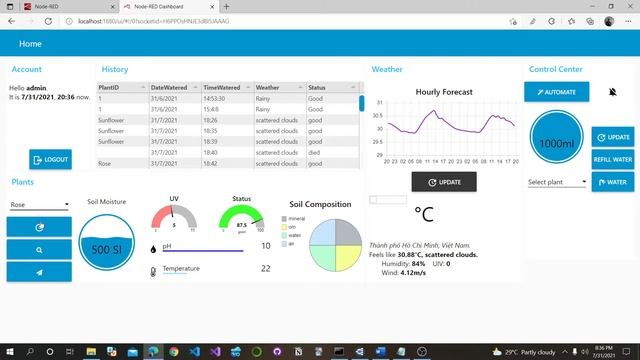
Task: Click the send paper-plane icon button
Action: click(x=39, y=272)
